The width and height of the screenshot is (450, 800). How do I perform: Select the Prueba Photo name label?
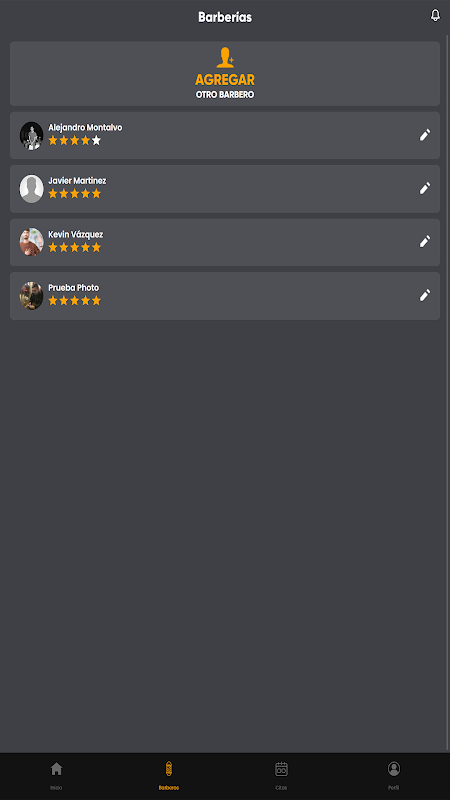click(x=73, y=288)
